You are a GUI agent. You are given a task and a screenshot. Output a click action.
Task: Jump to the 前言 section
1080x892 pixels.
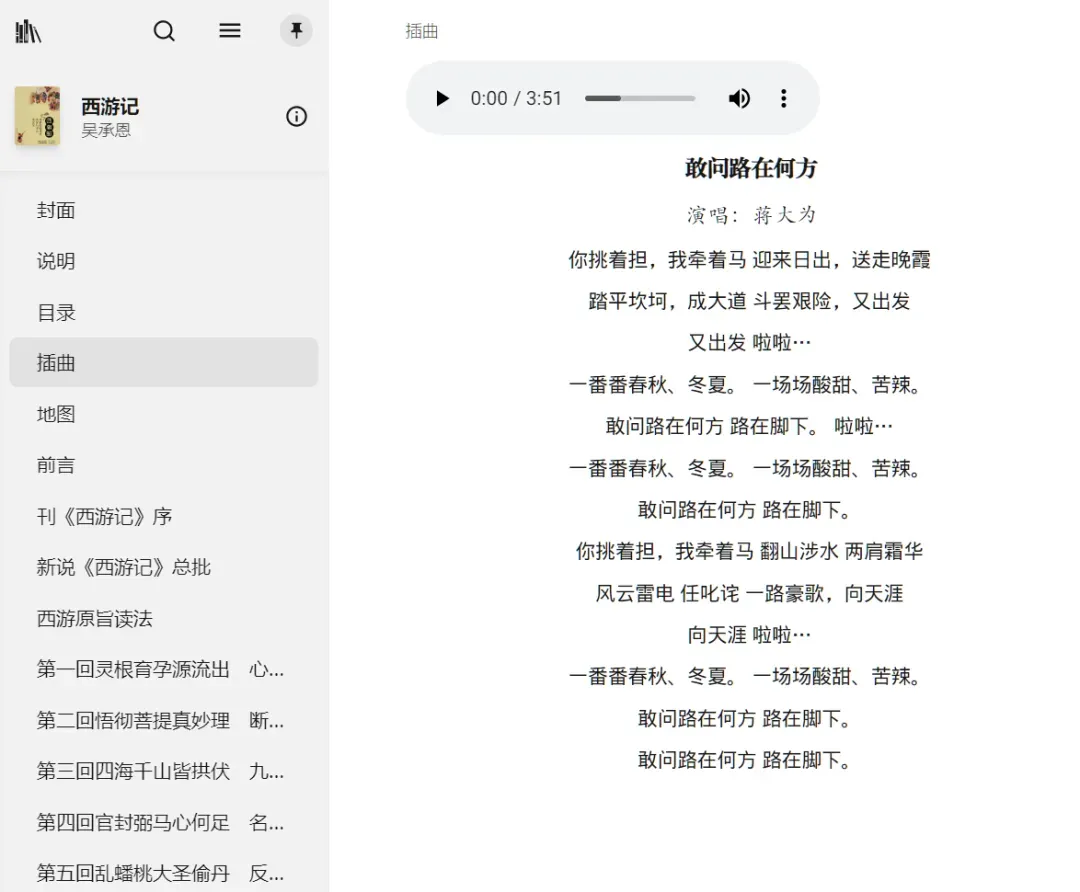[164, 465]
